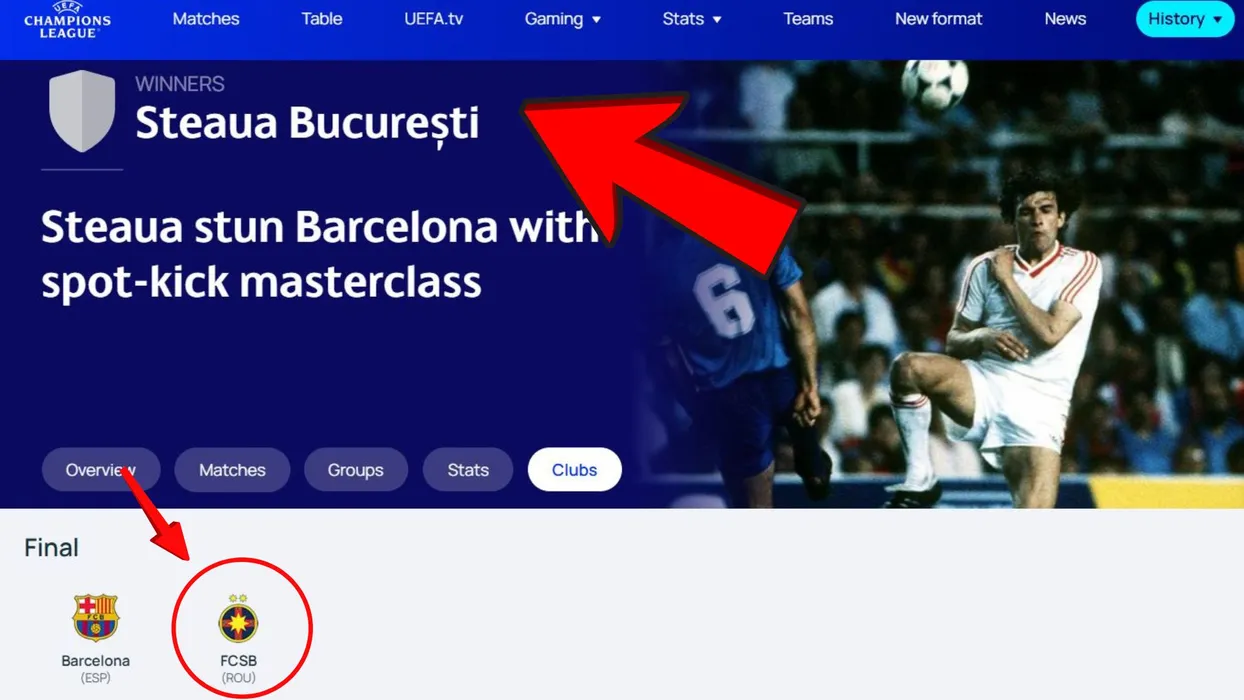Switch to the Groups tab pill
This screenshot has height=700, width=1244.
pyautogui.click(x=355, y=470)
